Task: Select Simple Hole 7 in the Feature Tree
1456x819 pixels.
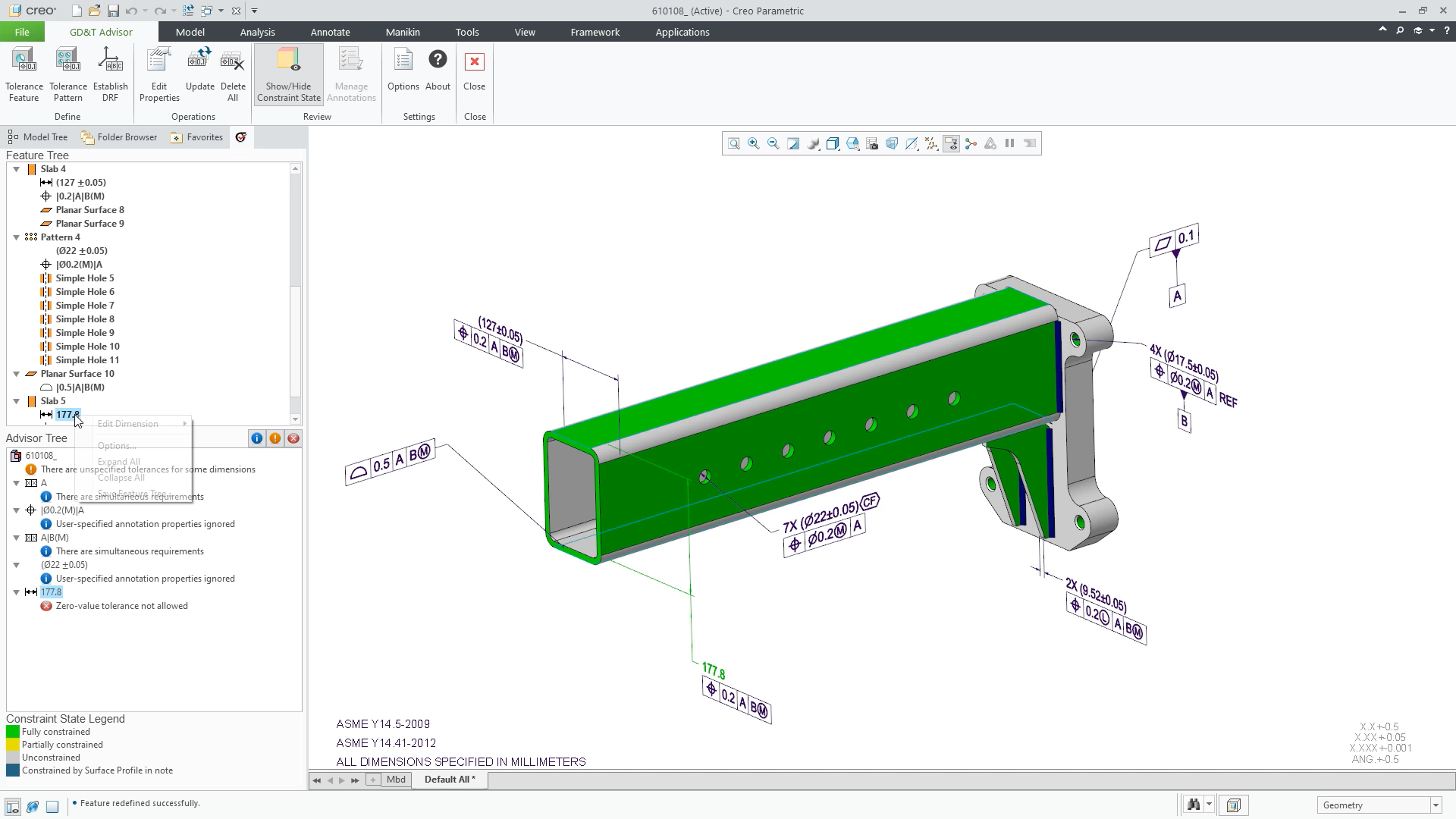Action: (x=85, y=306)
